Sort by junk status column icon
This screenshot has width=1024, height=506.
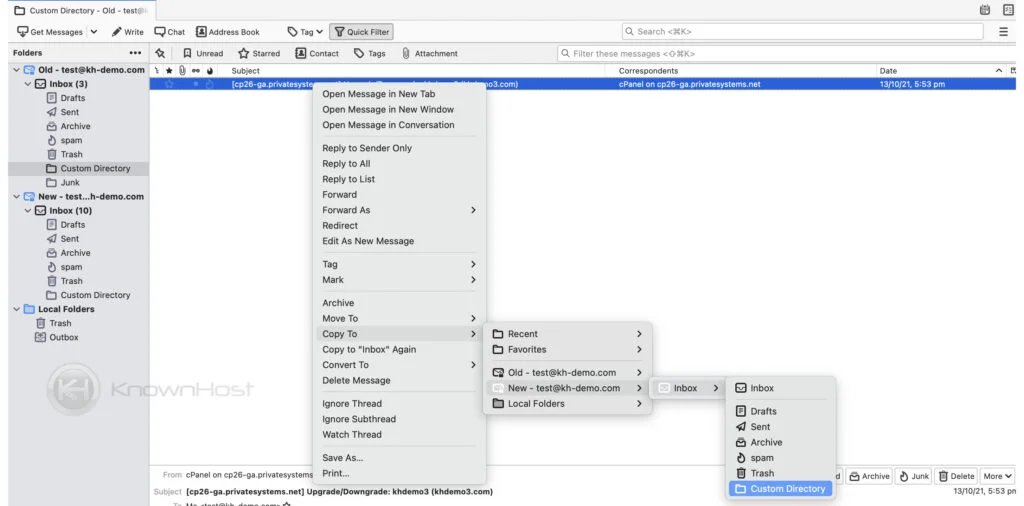[x=210, y=71]
